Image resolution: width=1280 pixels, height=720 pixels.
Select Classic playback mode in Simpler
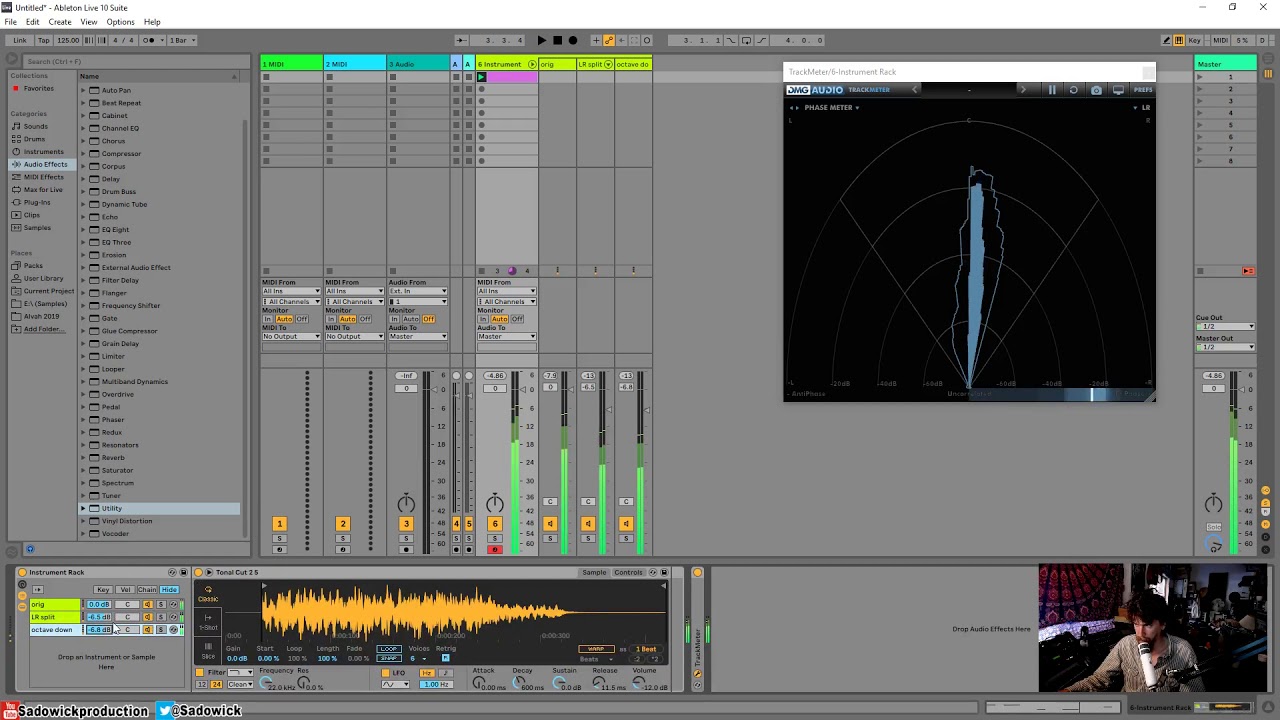(x=208, y=595)
